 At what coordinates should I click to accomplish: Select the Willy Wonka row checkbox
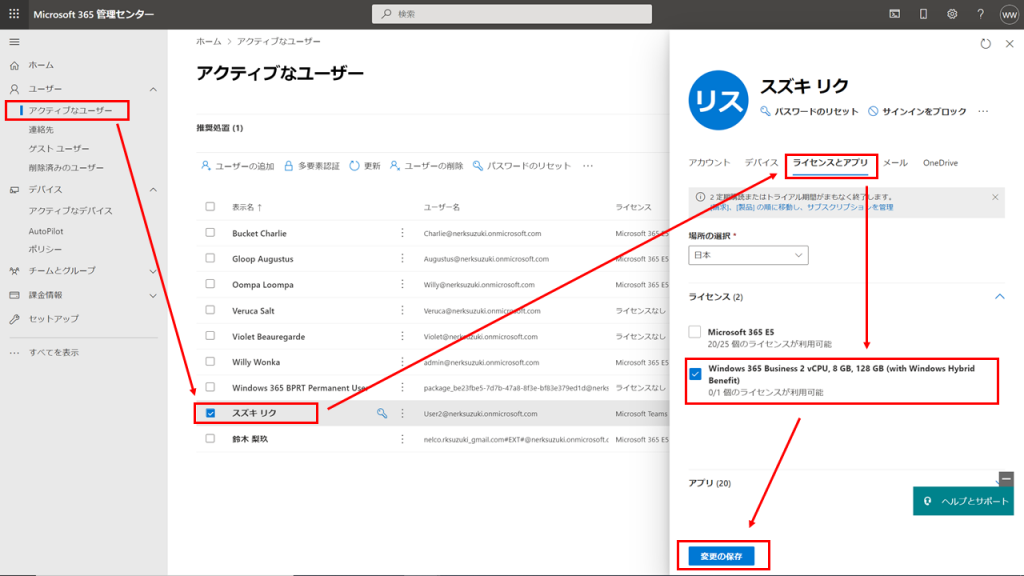coord(210,362)
